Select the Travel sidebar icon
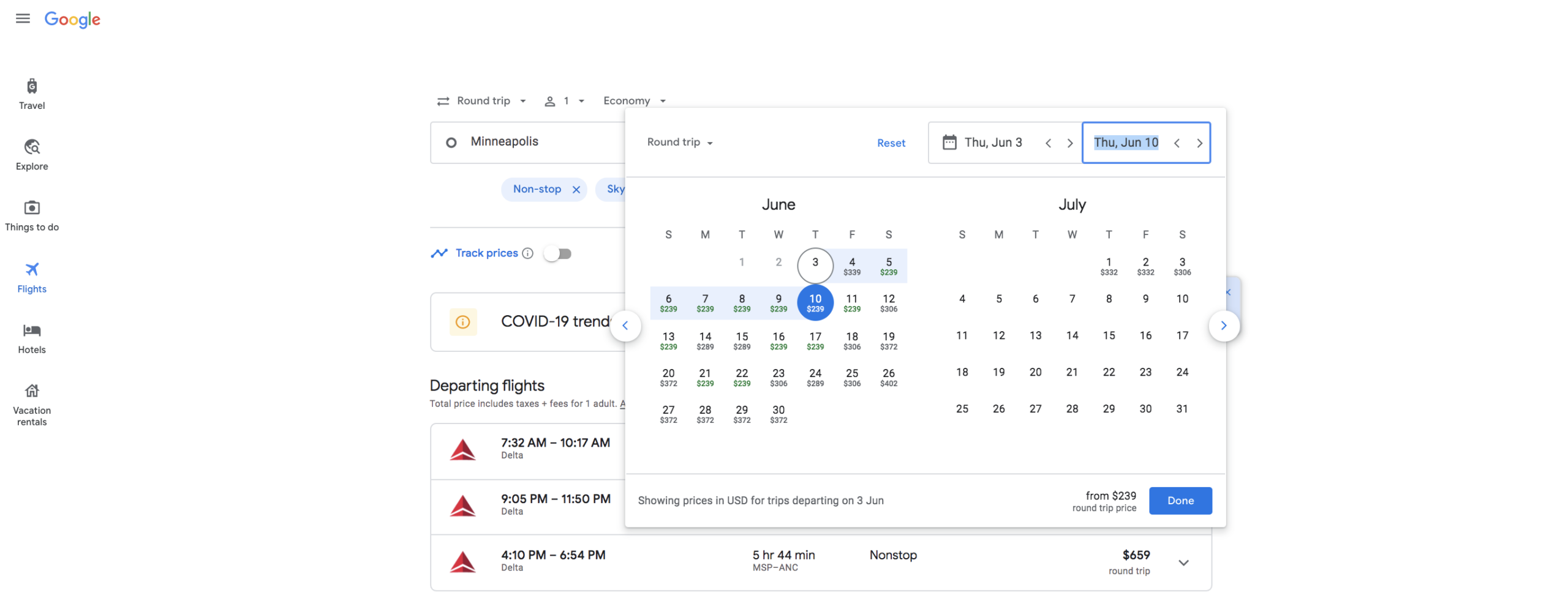 click(31, 93)
